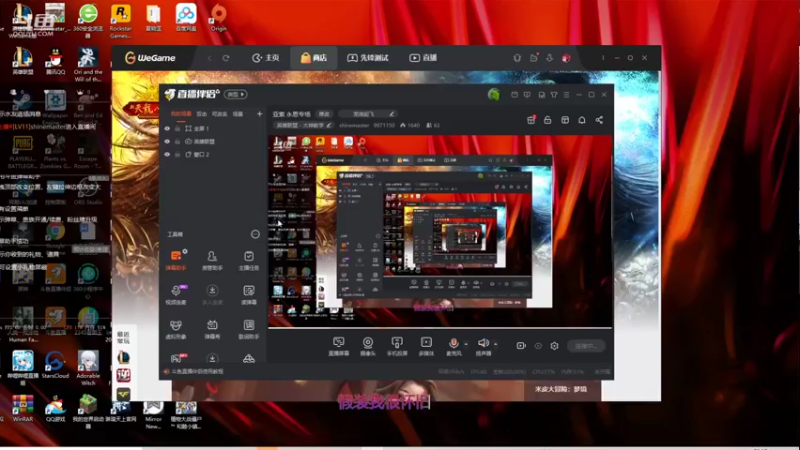Viewport: 800px width, 450px height.
Task: Toggle the padlock icon in stream info bar
Action: pyautogui.click(x=547, y=120)
